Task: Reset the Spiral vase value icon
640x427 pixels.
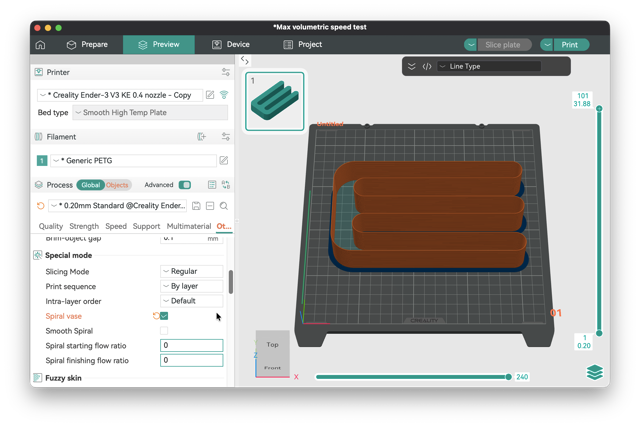Action: pos(156,316)
